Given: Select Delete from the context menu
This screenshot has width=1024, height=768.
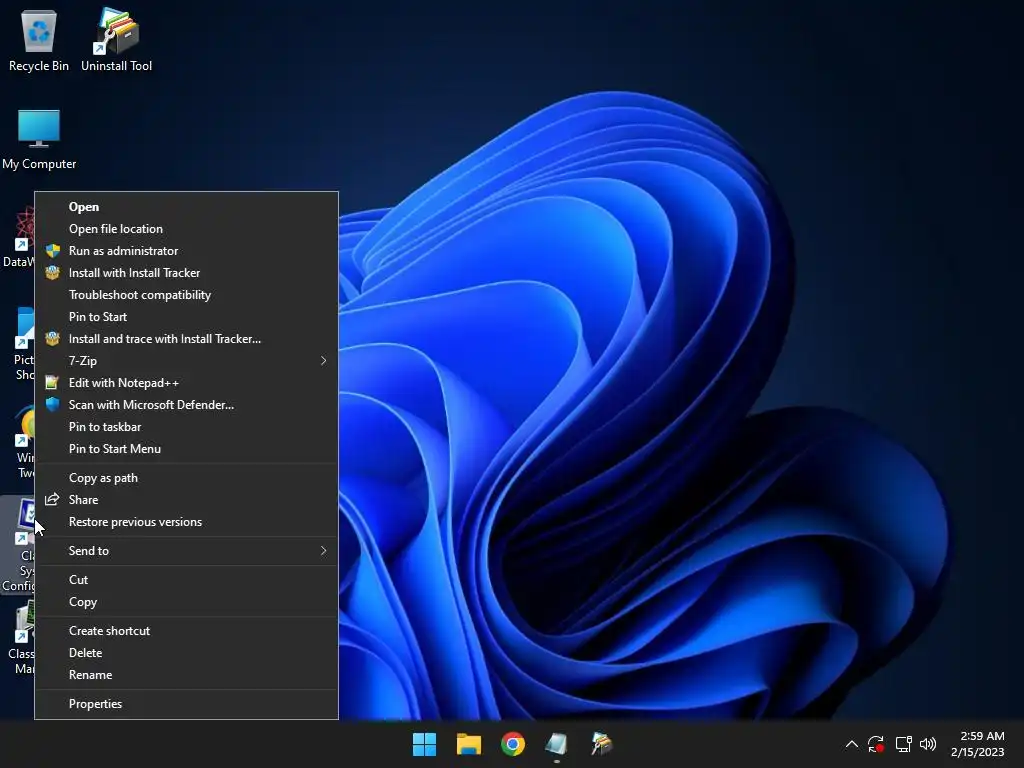Looking at the screenshot, I should [186, 653].
